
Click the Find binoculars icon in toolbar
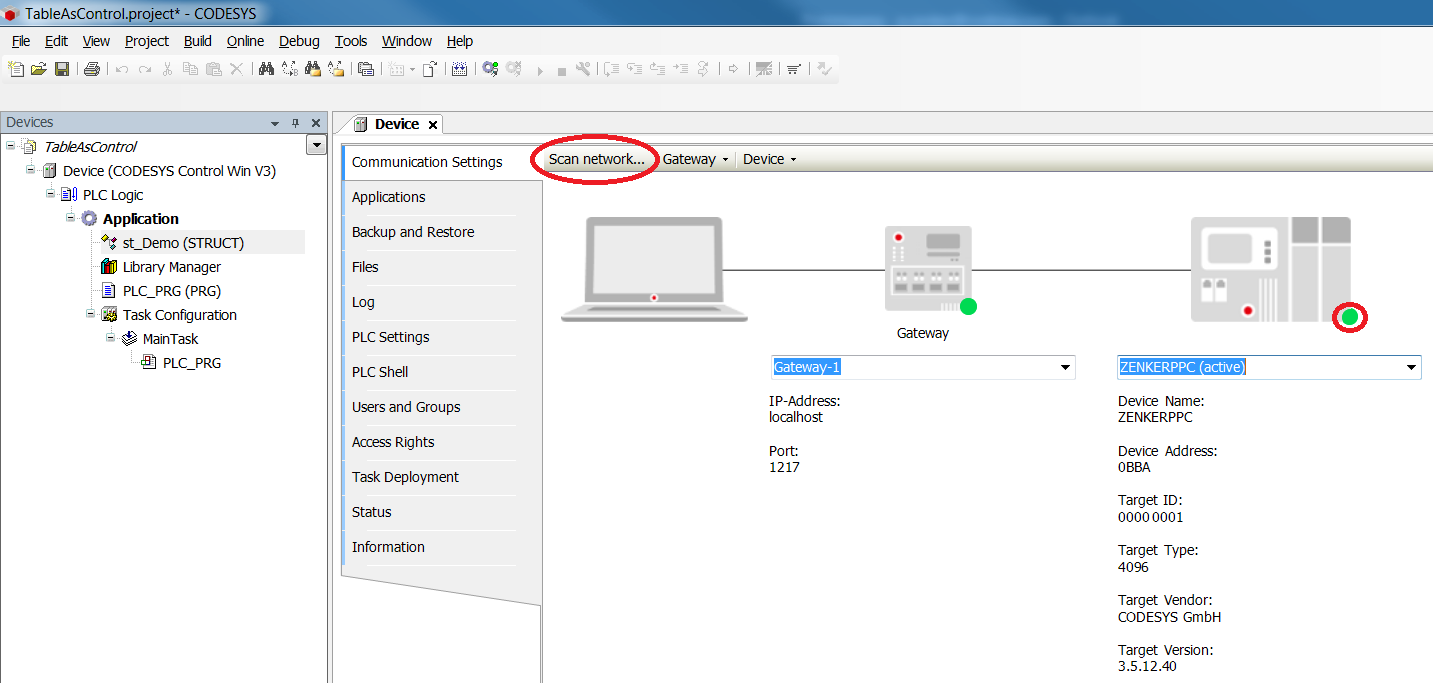[x=266, y=69]
